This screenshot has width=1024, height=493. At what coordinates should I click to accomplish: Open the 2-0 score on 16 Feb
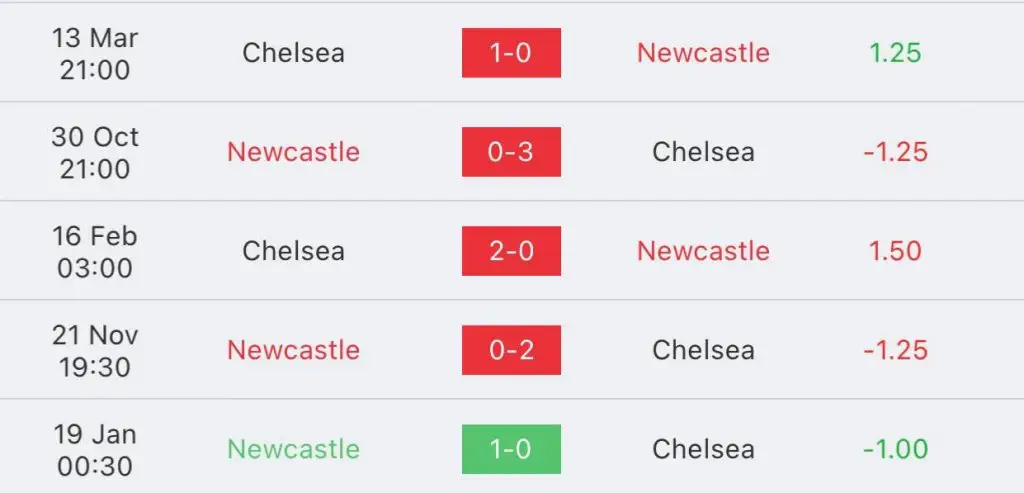[511, 251]
